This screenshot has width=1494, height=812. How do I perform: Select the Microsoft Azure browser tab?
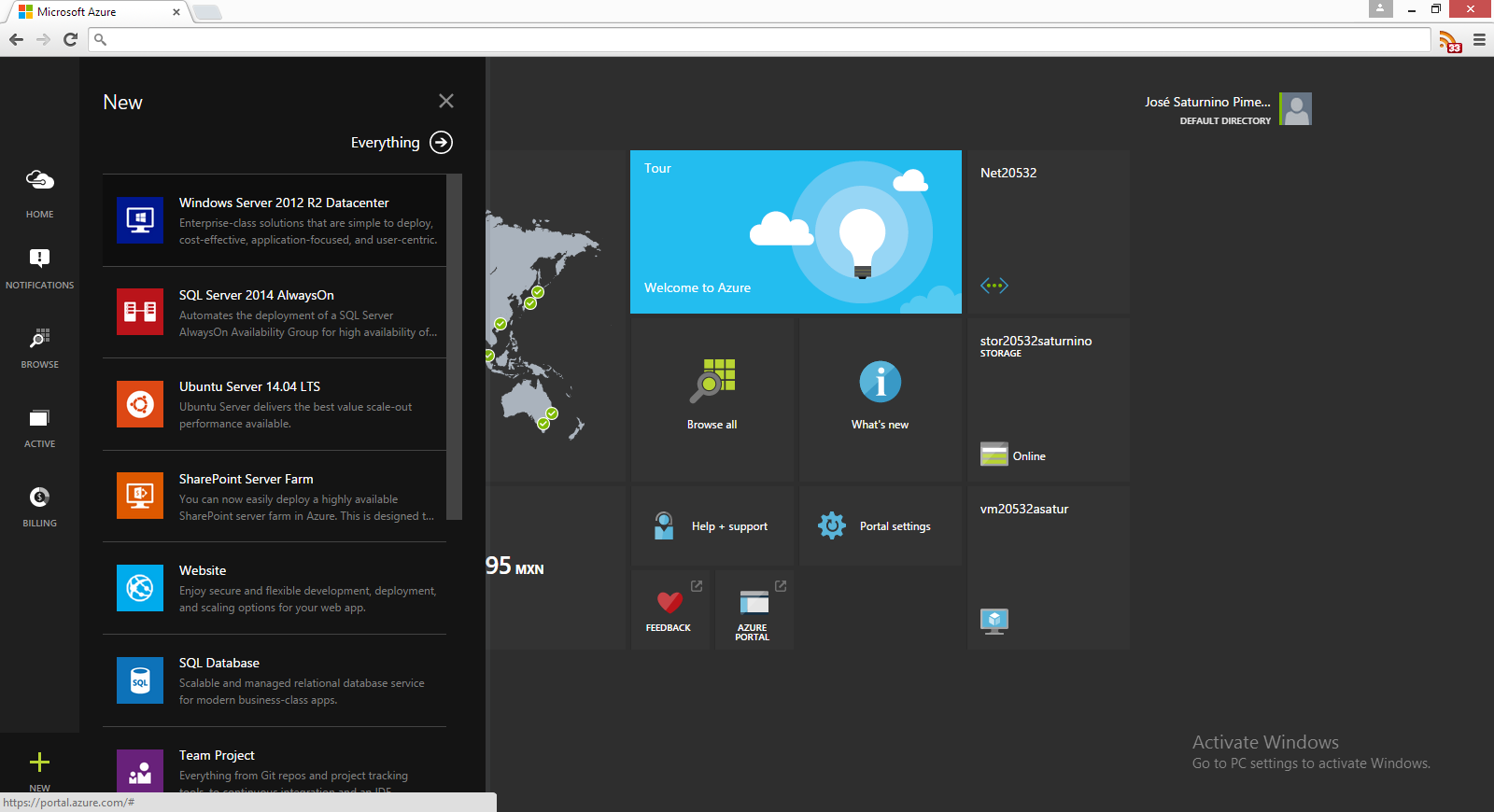tap(97, 12)
